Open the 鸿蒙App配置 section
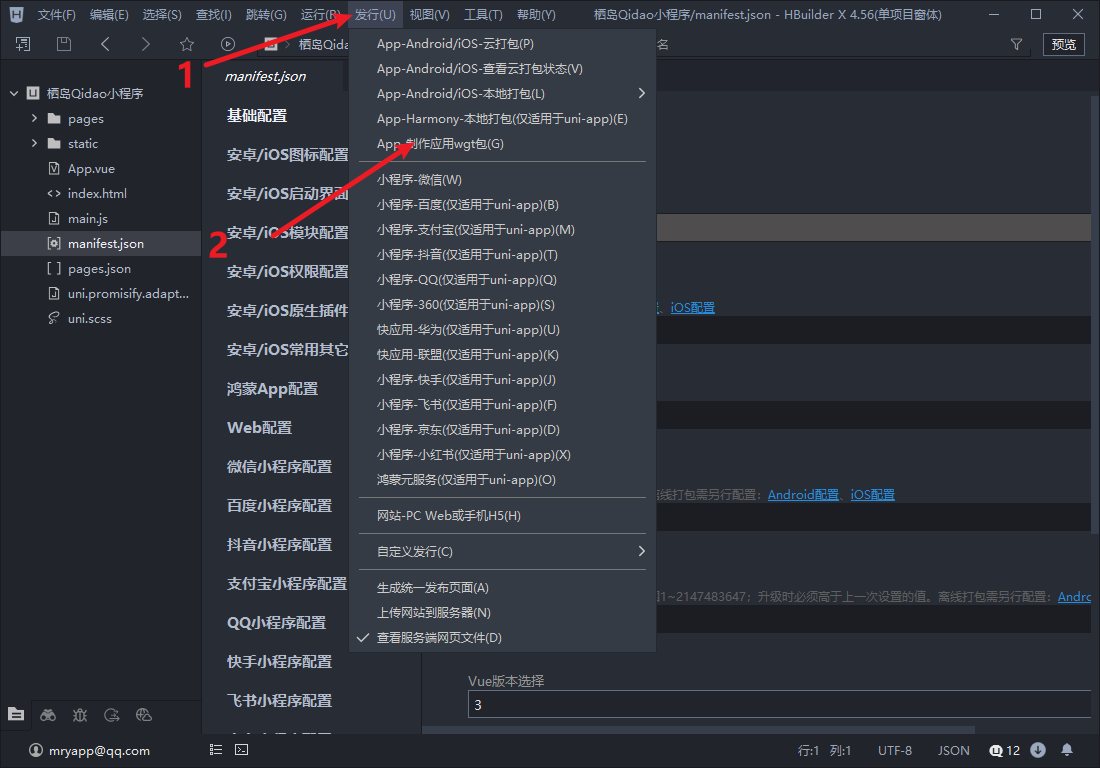The height and width of the screenshot is (768, 1100). pyautogui.click(x=272, y=389)
